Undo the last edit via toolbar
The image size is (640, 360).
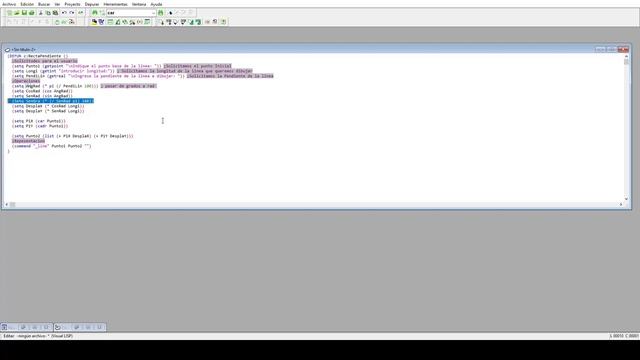[x=64, y=13]
